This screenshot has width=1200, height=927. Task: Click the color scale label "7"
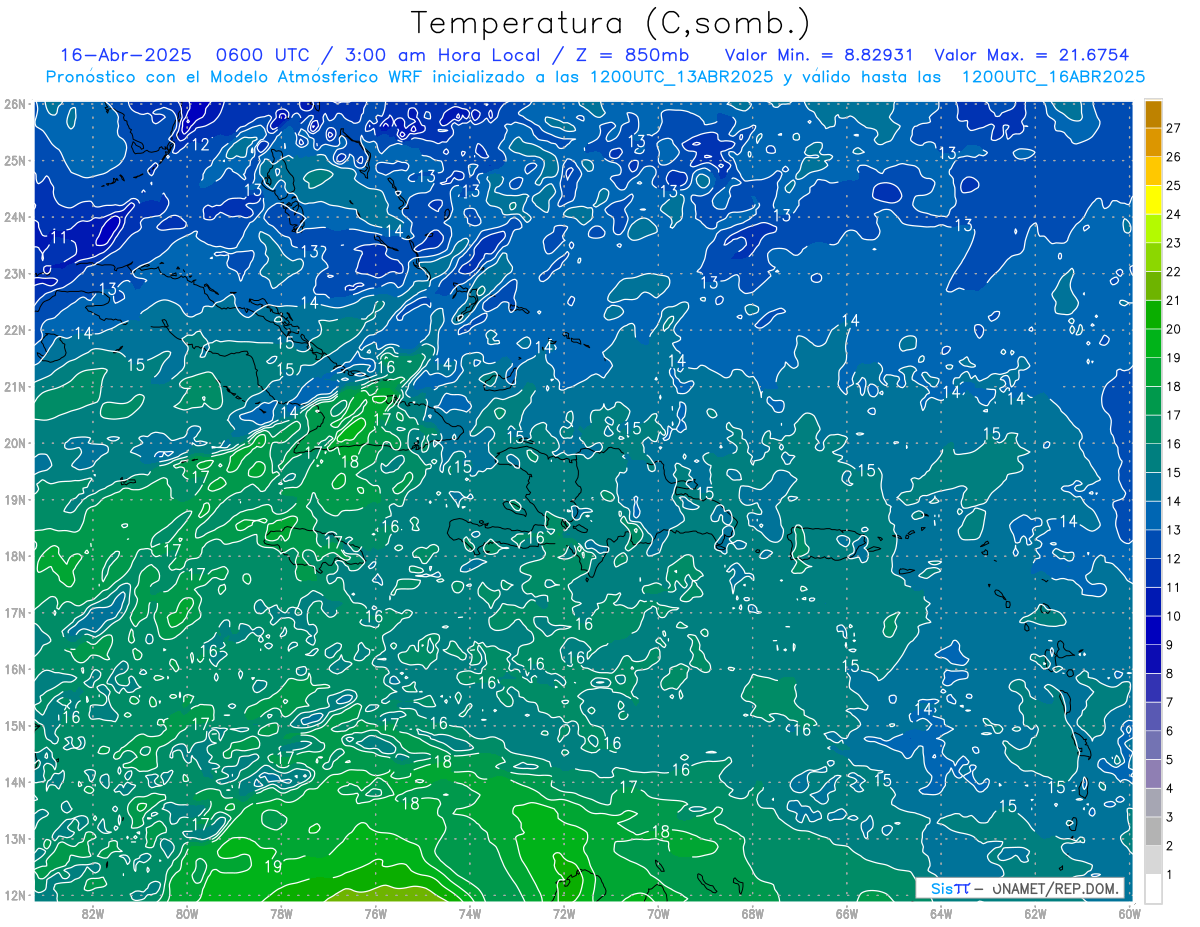pyautogui.click(x=1171, y=702)
